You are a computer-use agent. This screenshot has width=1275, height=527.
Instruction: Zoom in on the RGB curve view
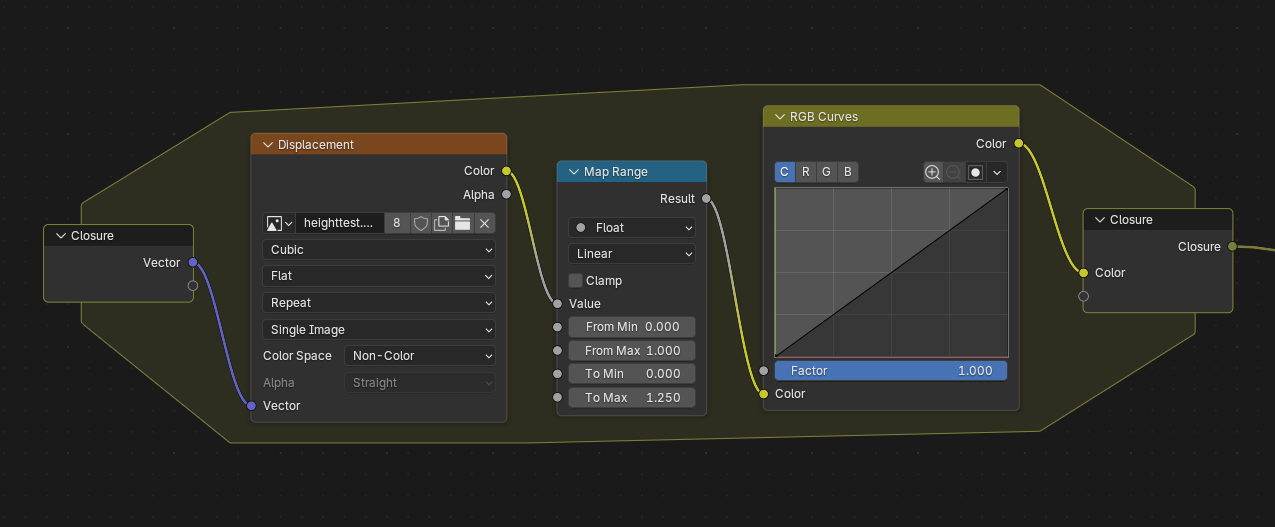click(x=932, y=172)
